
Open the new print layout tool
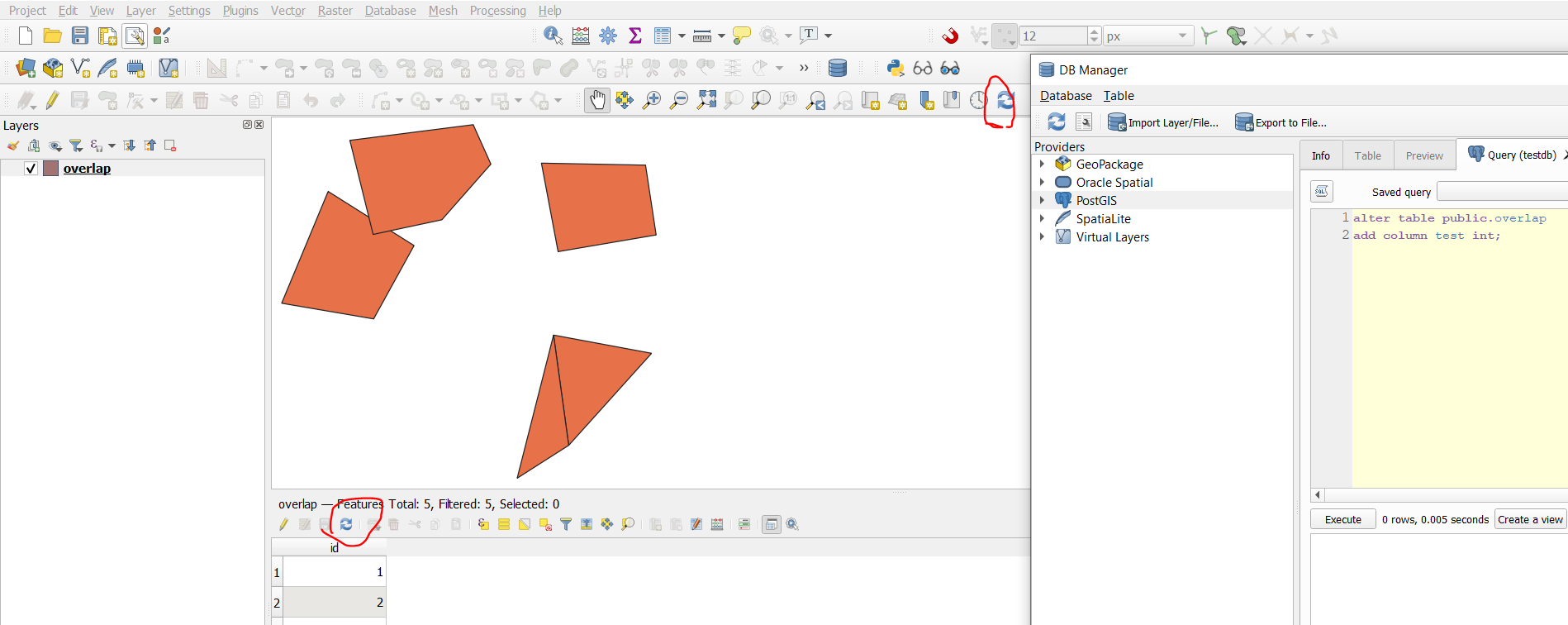[x=107, y=36]
